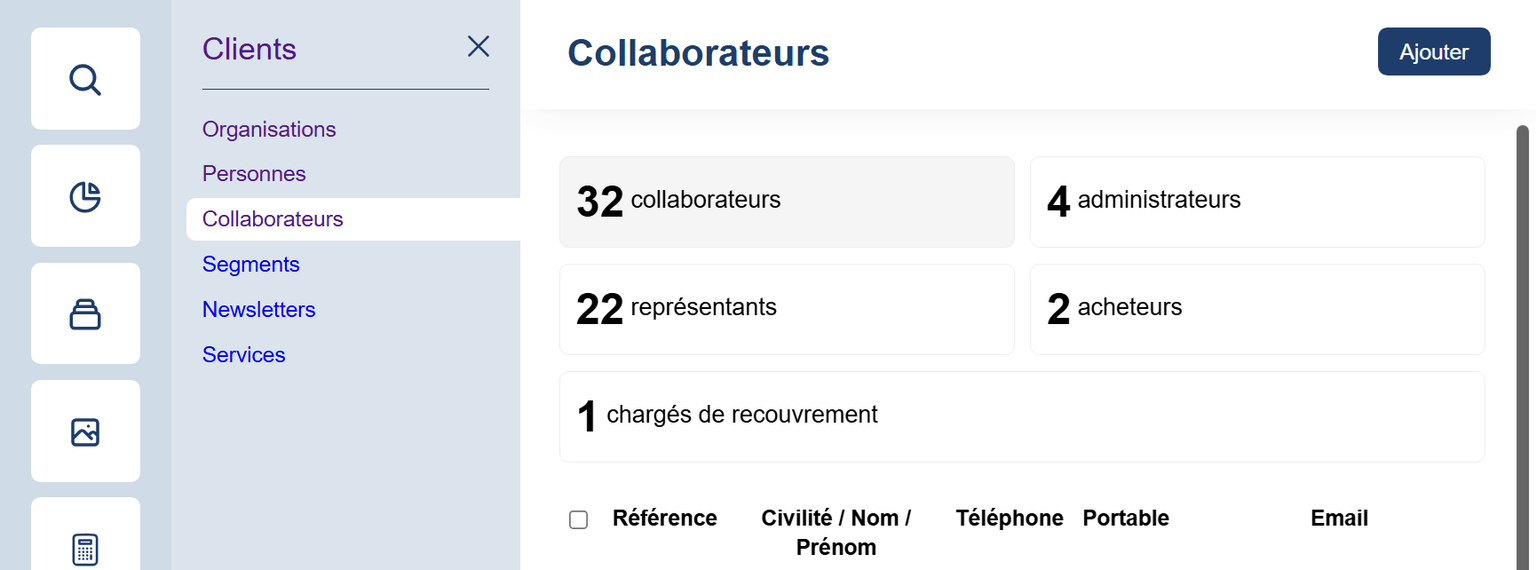Select Collaborateurs in the Clients menu

tap(273, 219)
